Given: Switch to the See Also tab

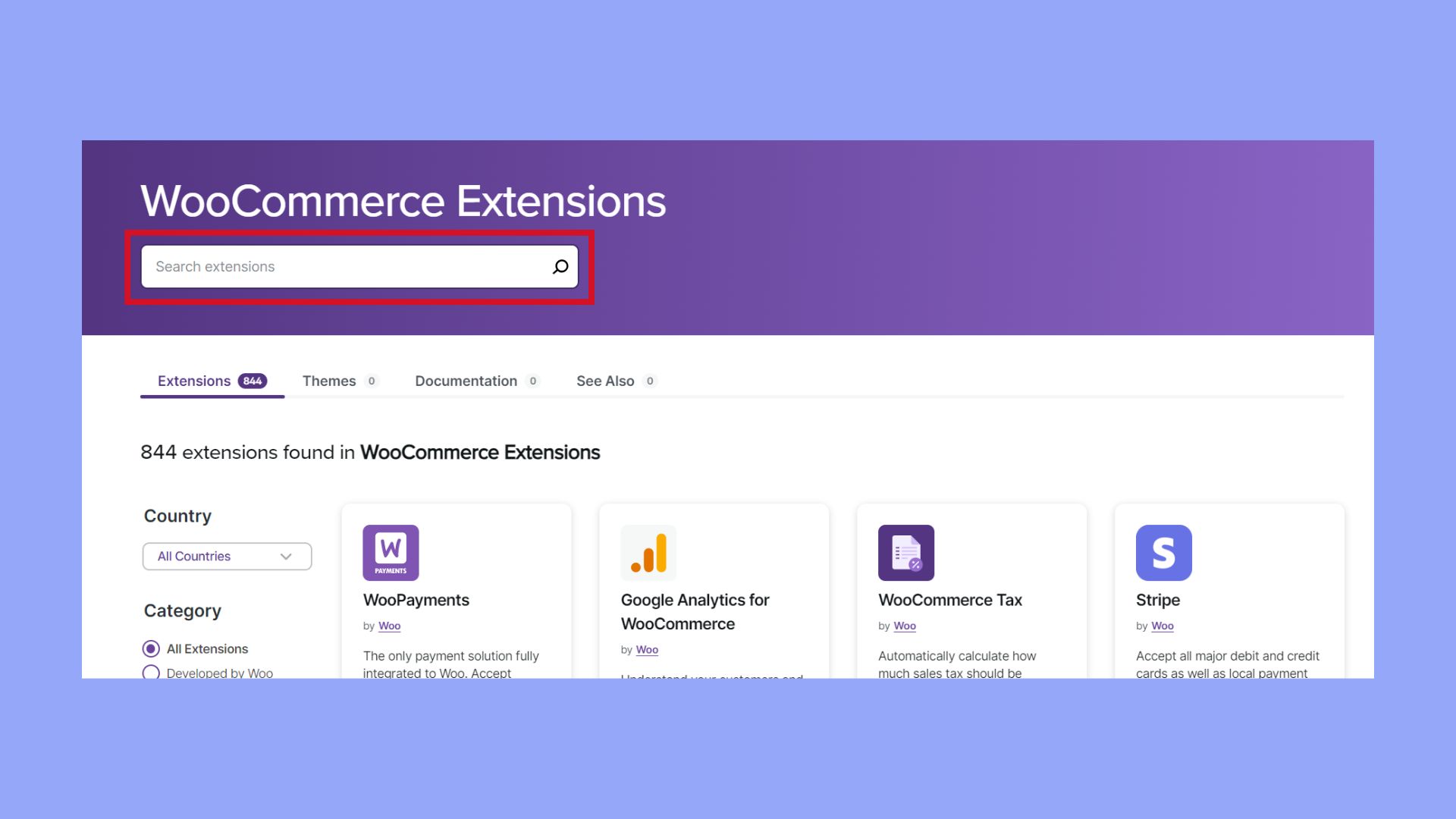Looking at the screenshot, I should click(x=617, y=381).
